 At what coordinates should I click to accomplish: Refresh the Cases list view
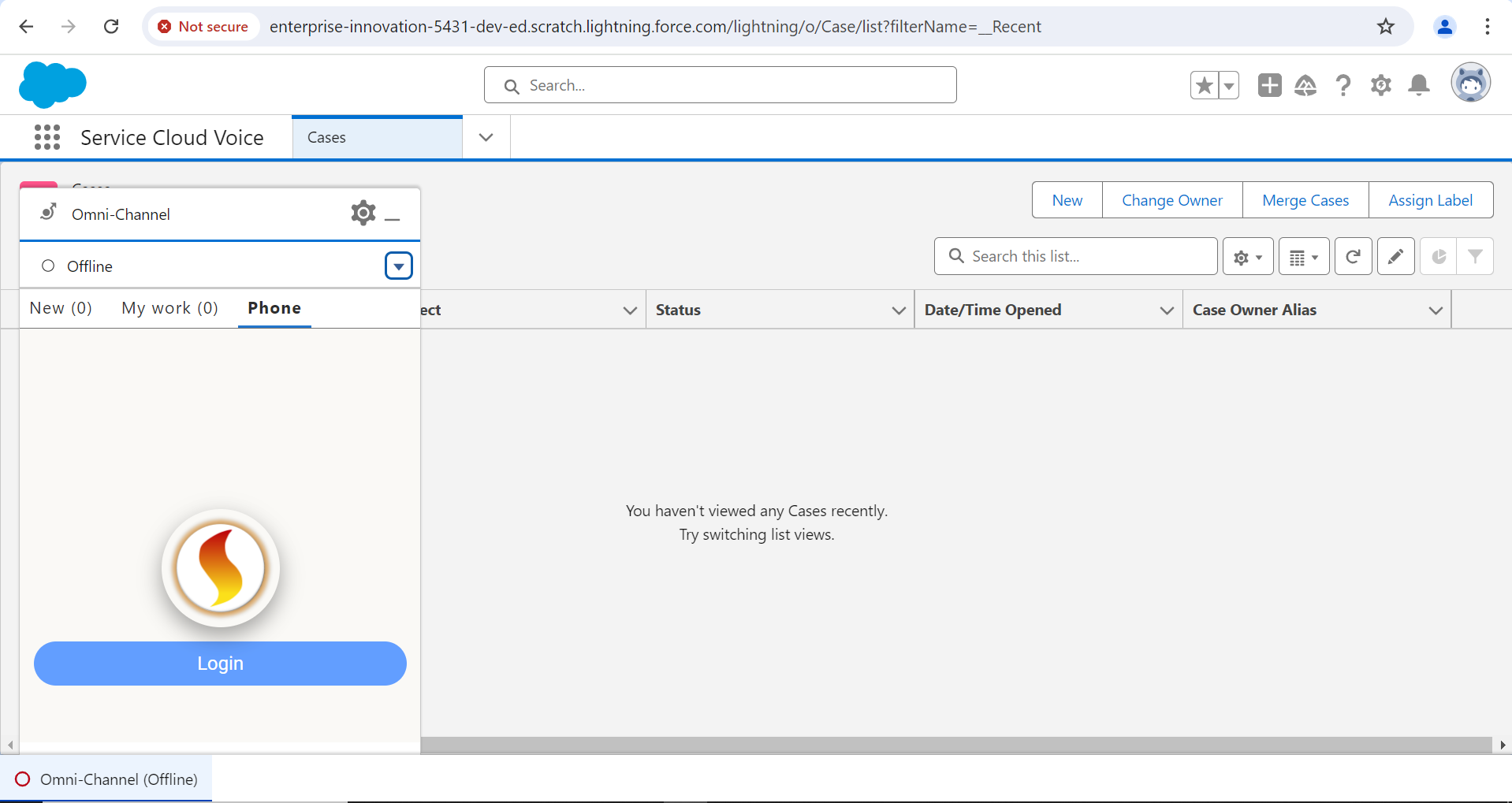1353,257
